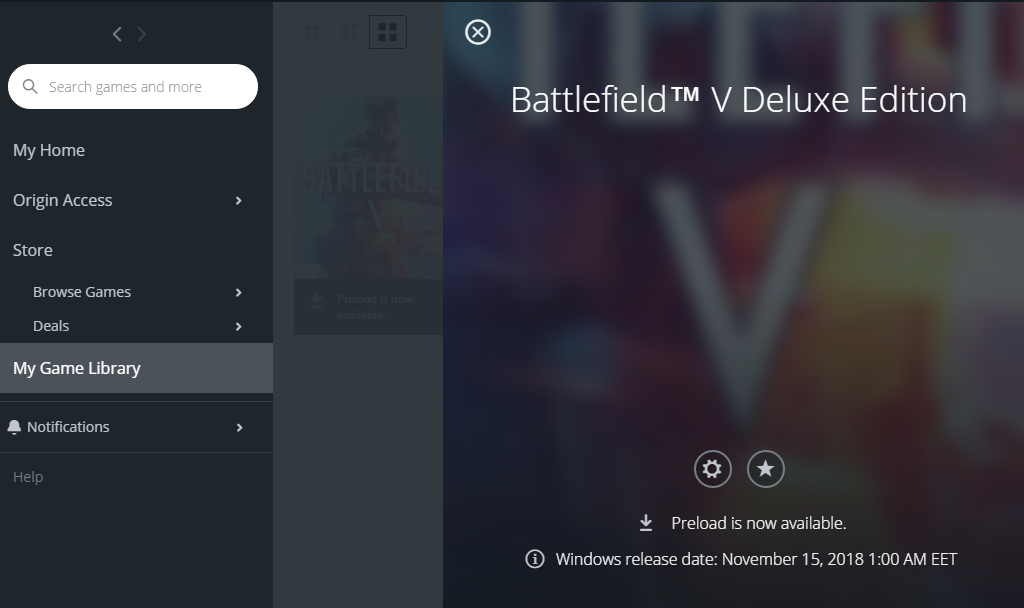Switch to large tile view
Screen dimensions: 1024x608
[388, 32]
